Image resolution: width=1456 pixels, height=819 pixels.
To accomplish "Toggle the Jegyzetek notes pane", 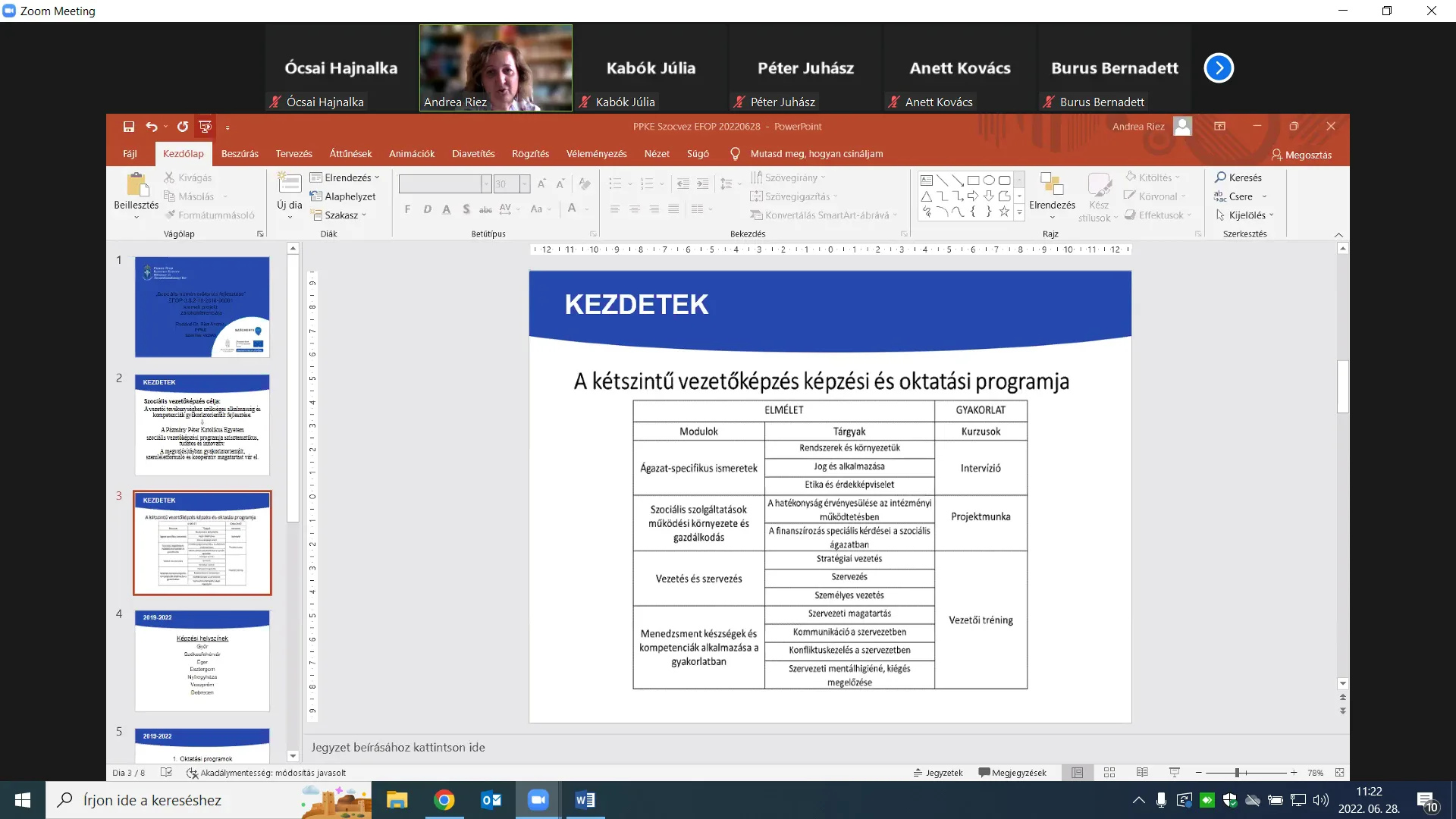I will pyautogui.click(x=938, y=773).
